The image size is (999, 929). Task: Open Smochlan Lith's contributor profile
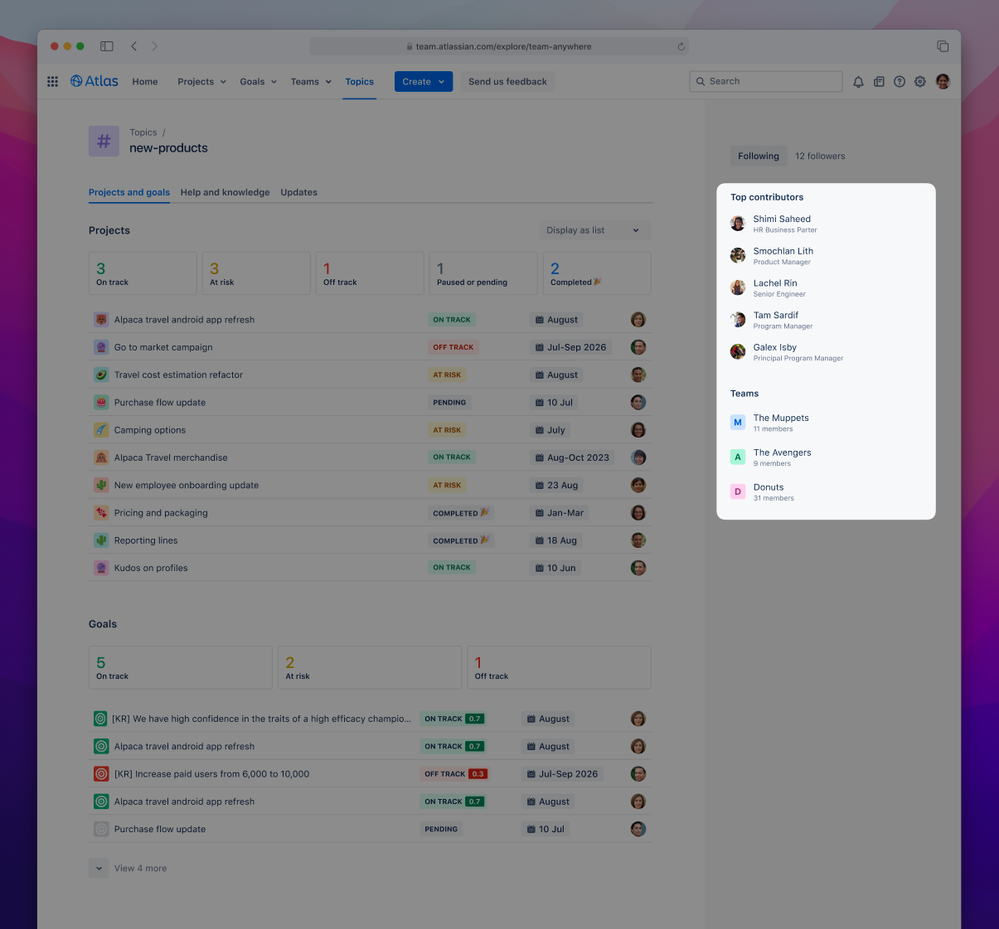[x=783, y=256]
